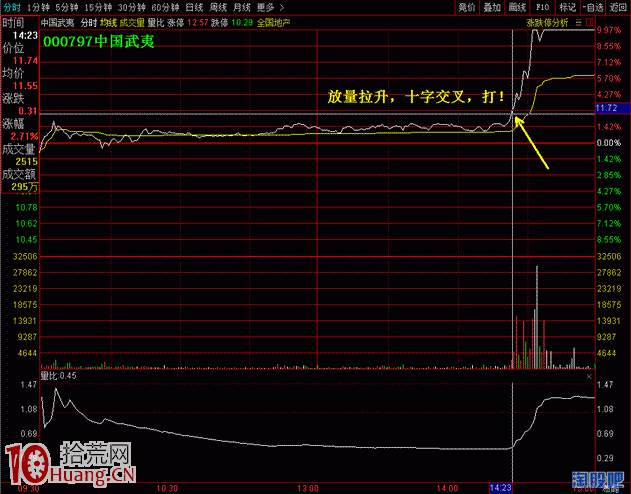Click the yellow 成交量 indicator label in header

click(132, 23)
